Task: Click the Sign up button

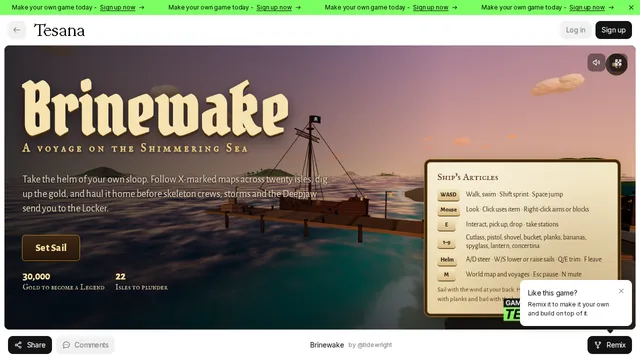Action: tap(613, 30)
